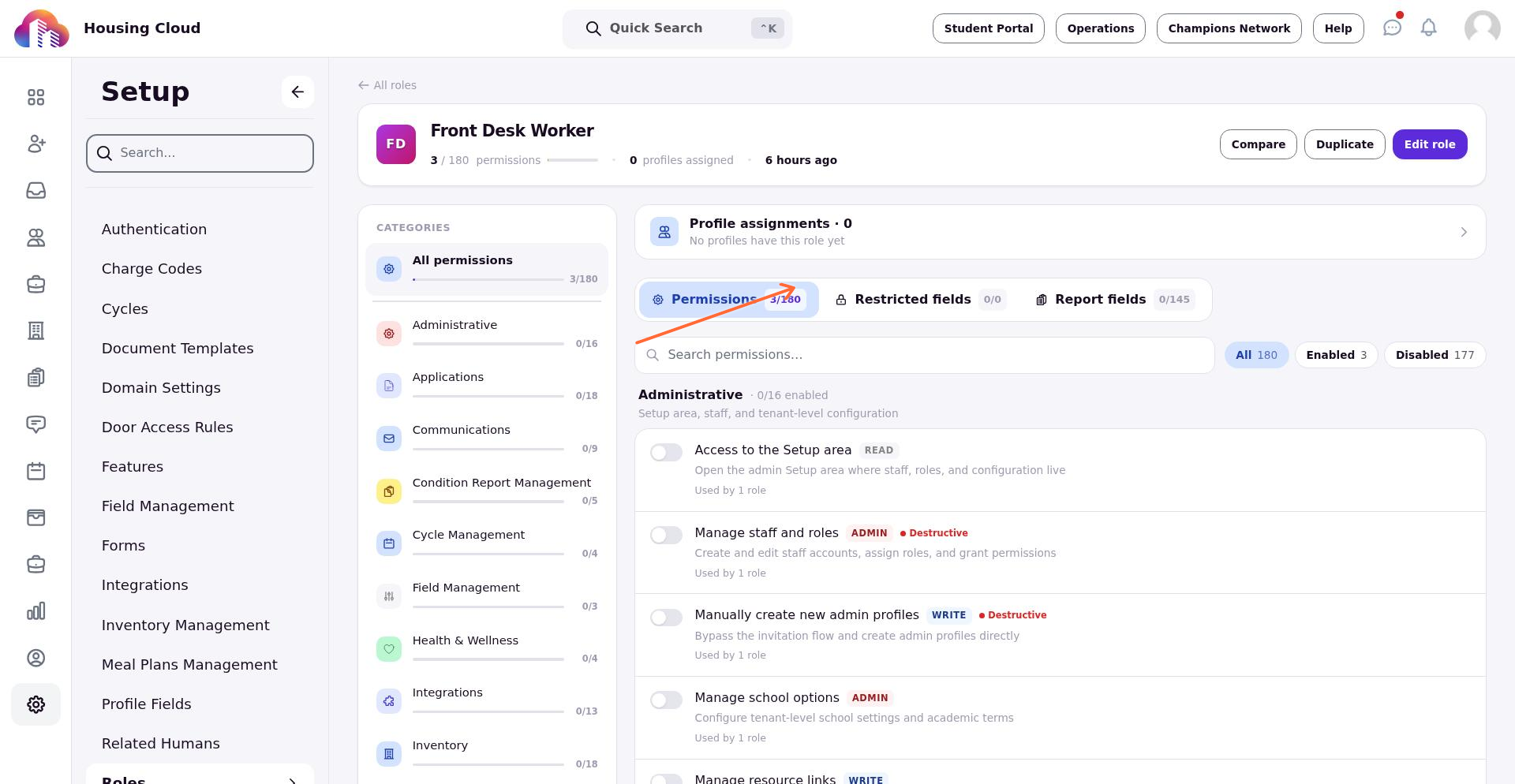Open the calendar icon in left rail
The width and height of the screenshot is (1515, 784).
pos(36,471)
